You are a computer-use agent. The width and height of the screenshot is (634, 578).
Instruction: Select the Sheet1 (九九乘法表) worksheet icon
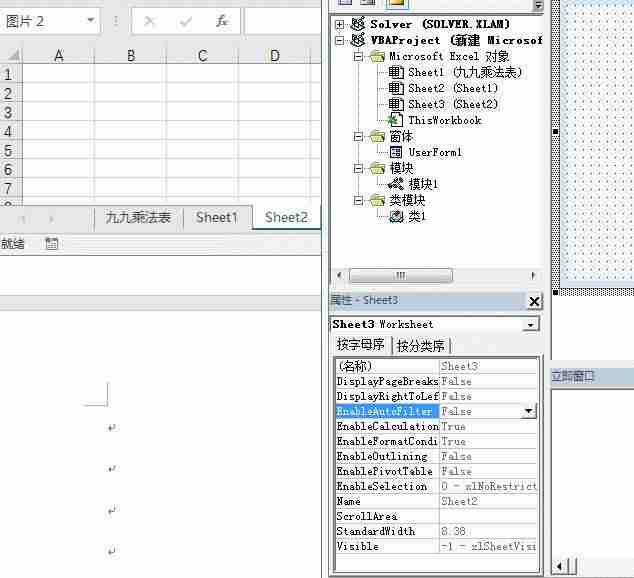(x=396, y=72)
